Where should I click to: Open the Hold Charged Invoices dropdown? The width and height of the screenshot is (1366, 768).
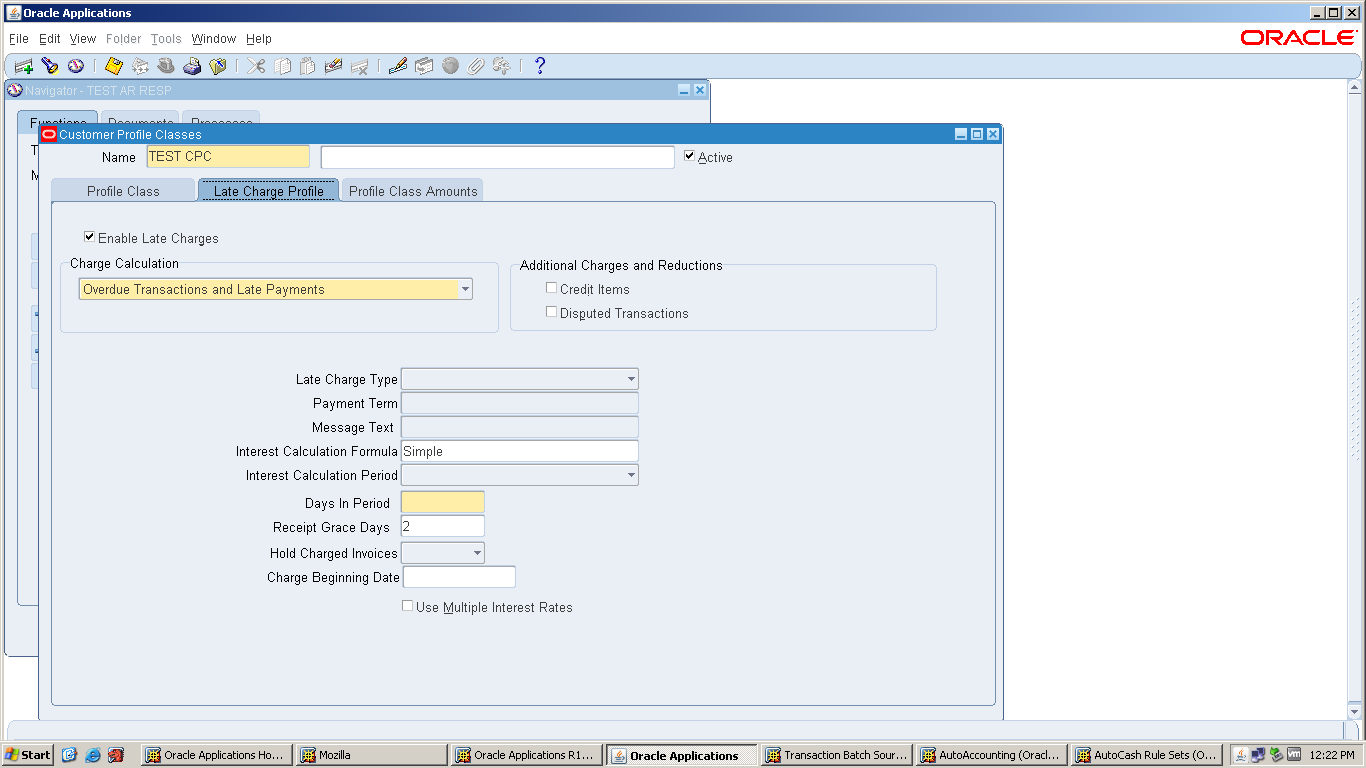(477, 553)
